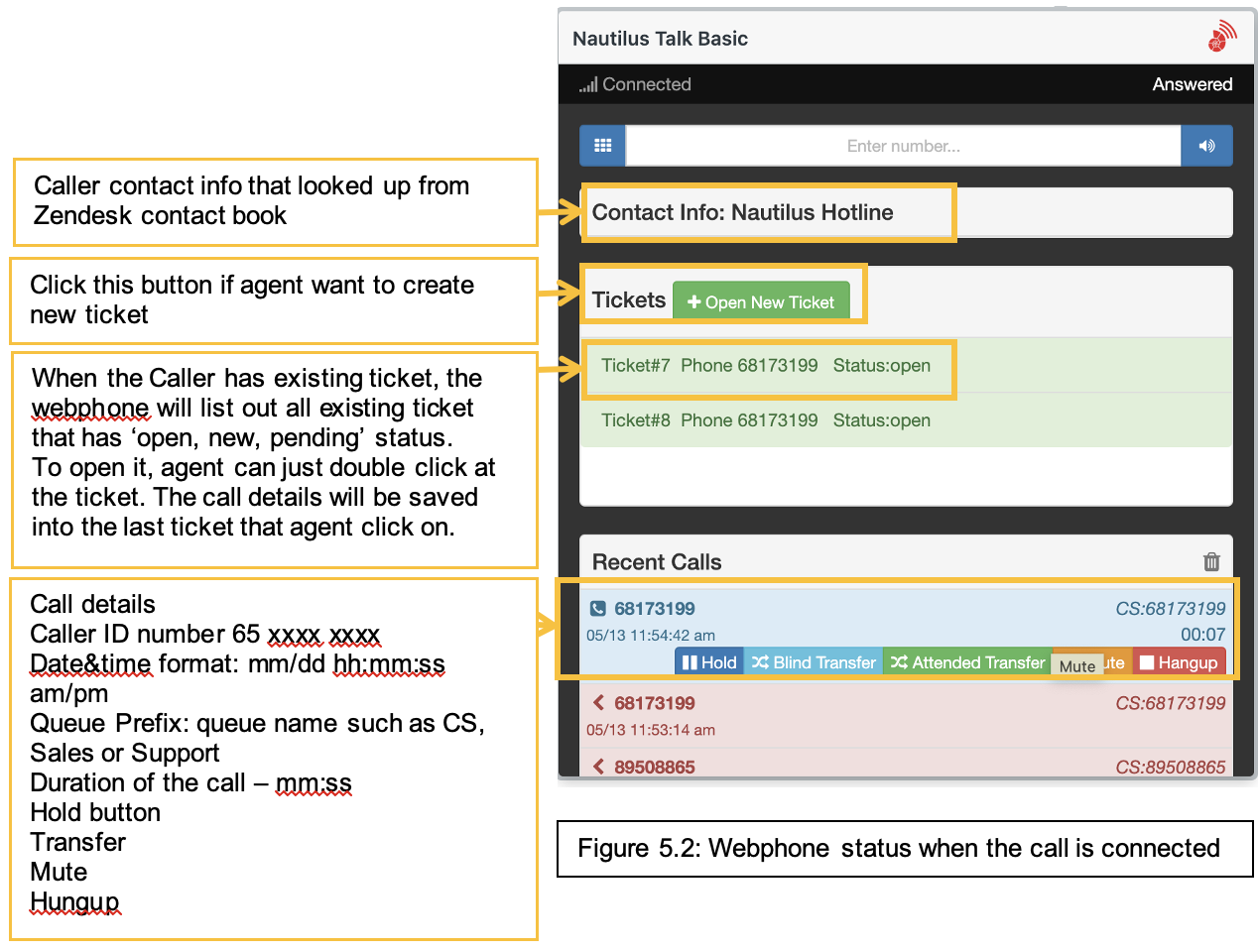Click the blue CS:68173199 queue label
The width and height of the screenshot is (1258, 952).
click(1171, 609)
